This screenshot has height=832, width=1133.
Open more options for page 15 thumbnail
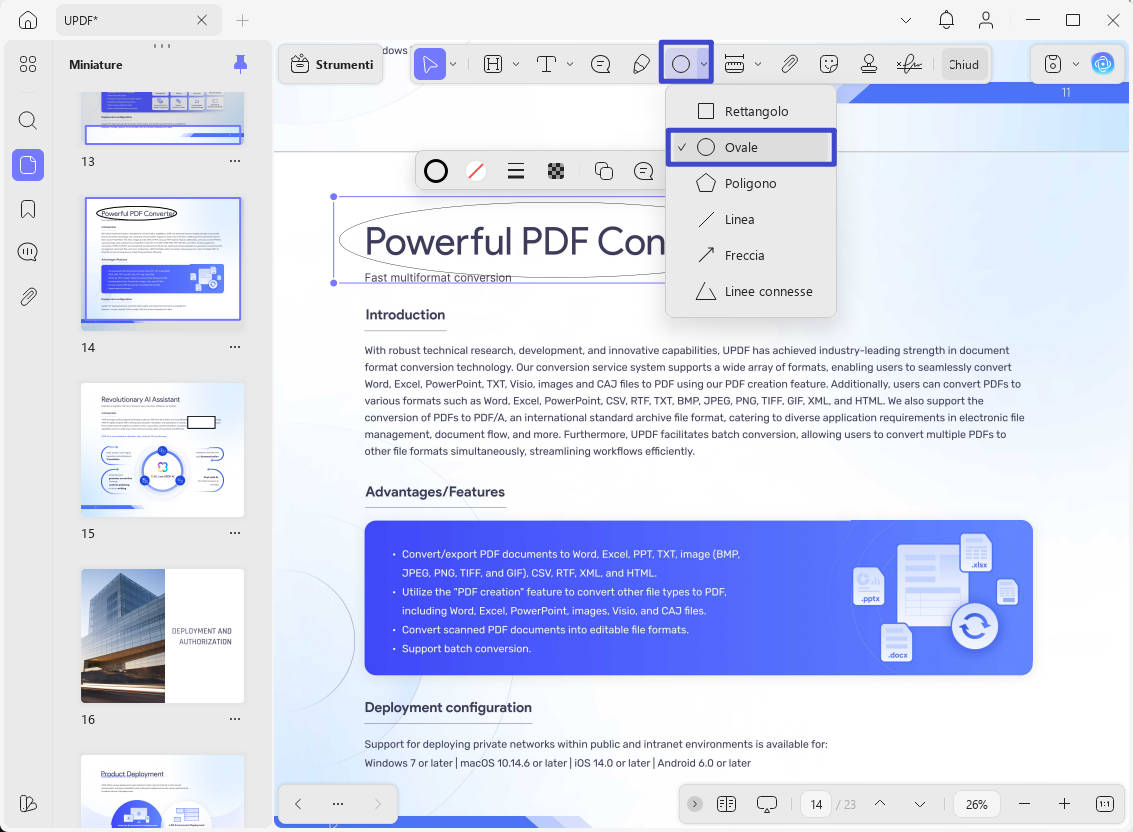pyautogui.click(x=235, y=533)
